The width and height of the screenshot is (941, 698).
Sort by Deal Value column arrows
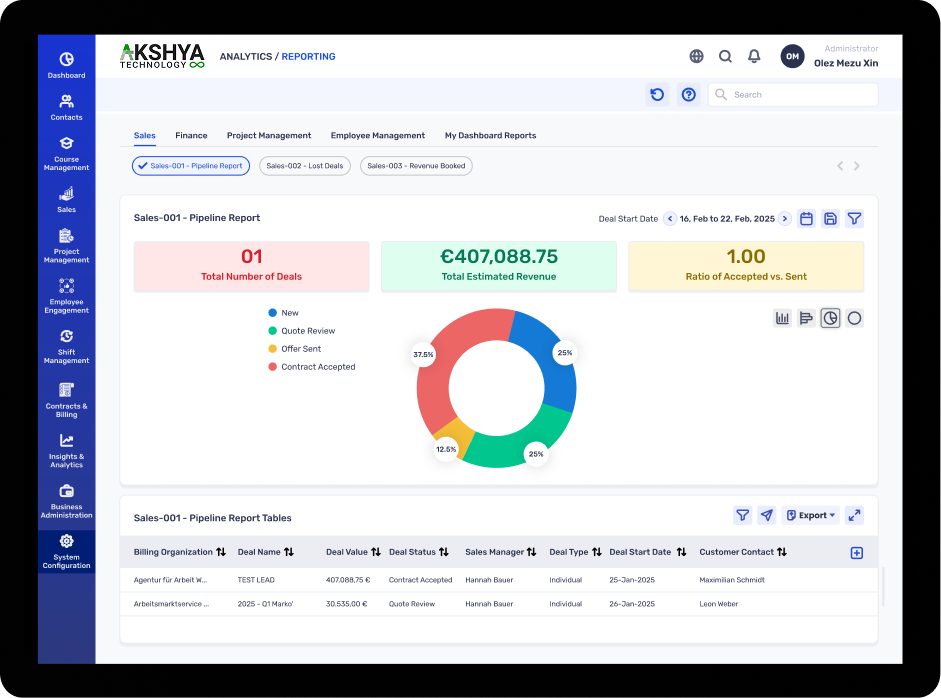(376, 552)
